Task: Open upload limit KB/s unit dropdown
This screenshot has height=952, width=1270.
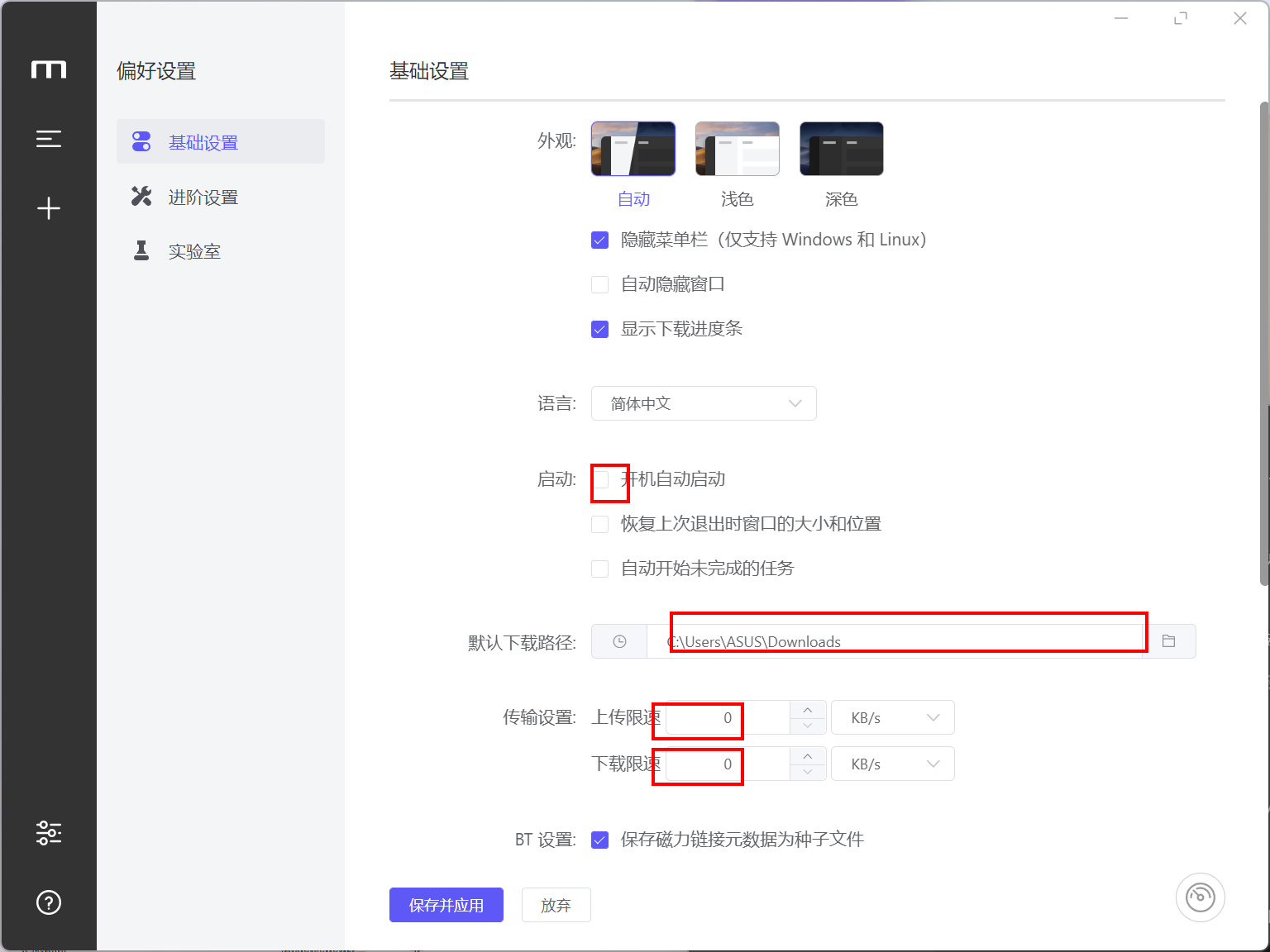Action: (892, 717)
